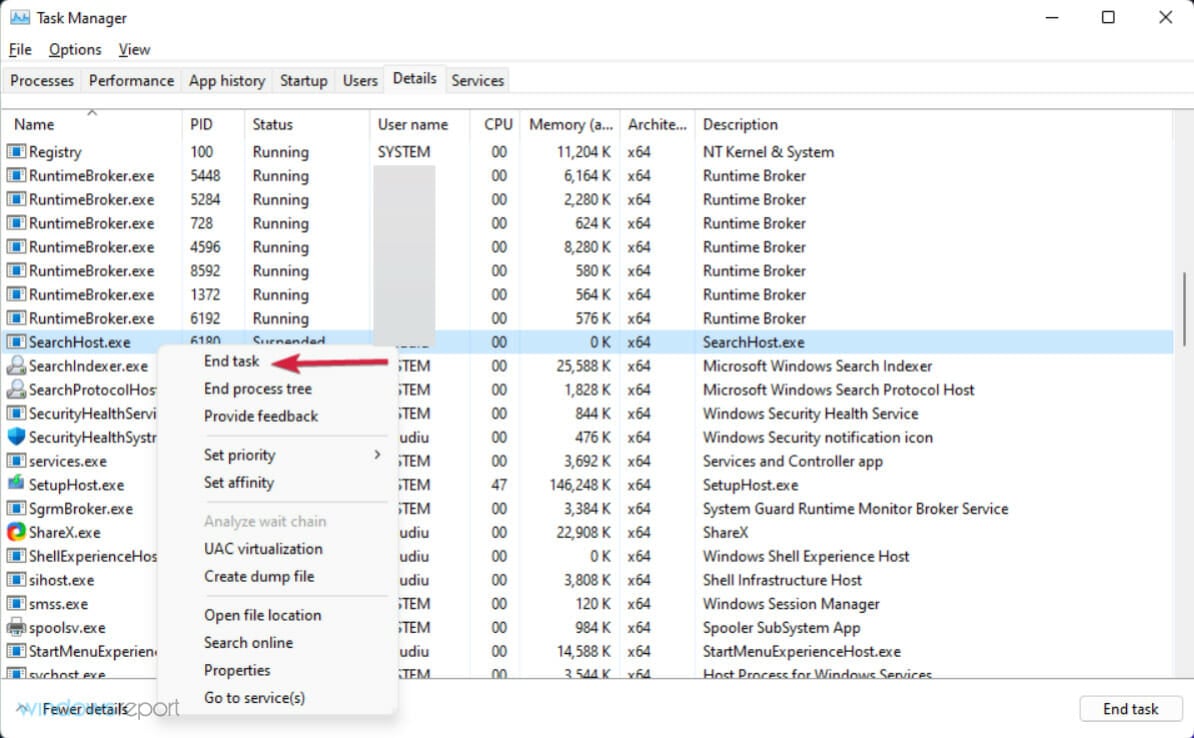Click the ShareX process icon
Viewport: 1194px width, 738px height.
coord(14,532)
